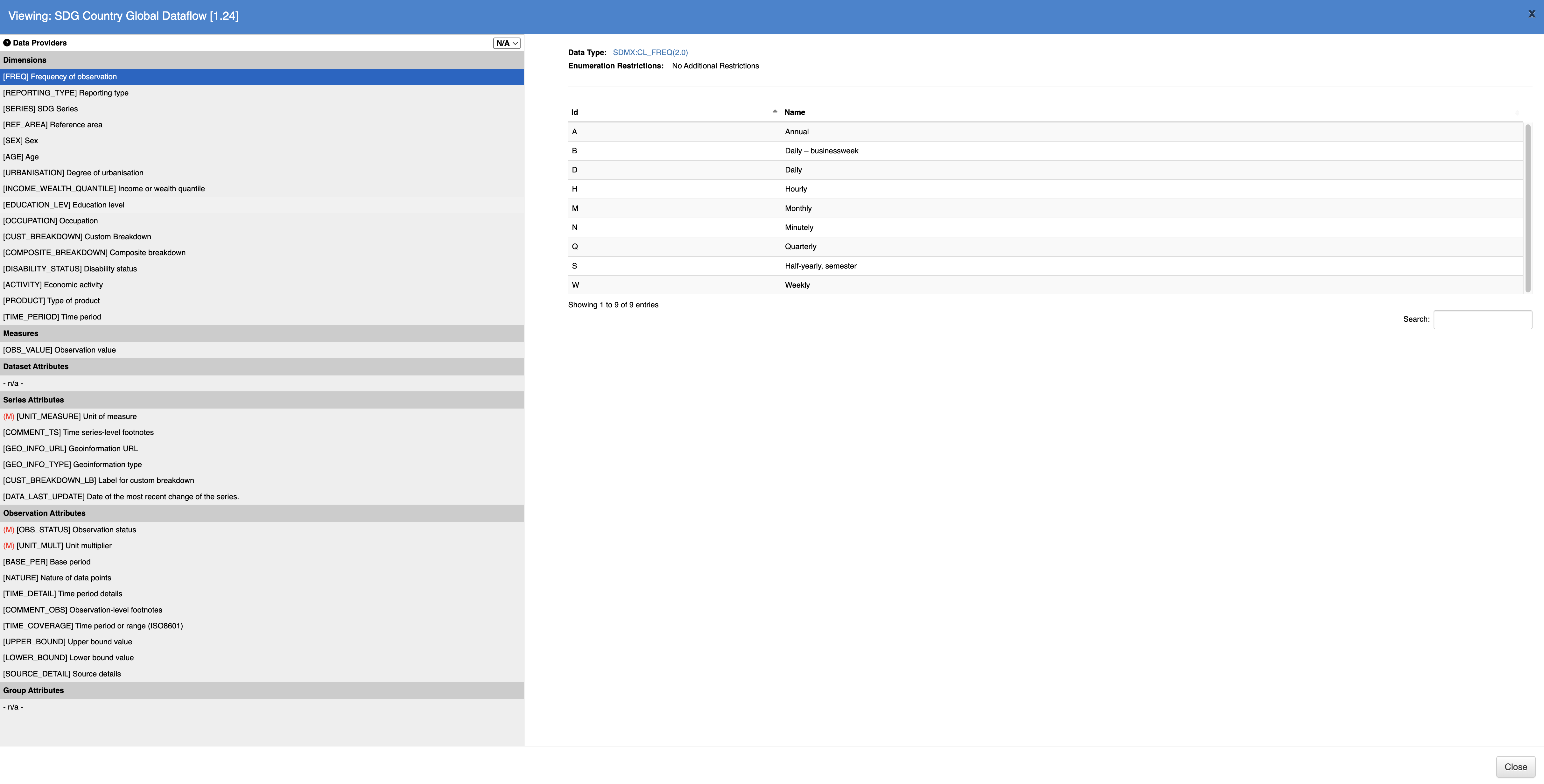Select [TIME_COVERAGE] Time period or range
1544x784 pixels.
point(262,626)
